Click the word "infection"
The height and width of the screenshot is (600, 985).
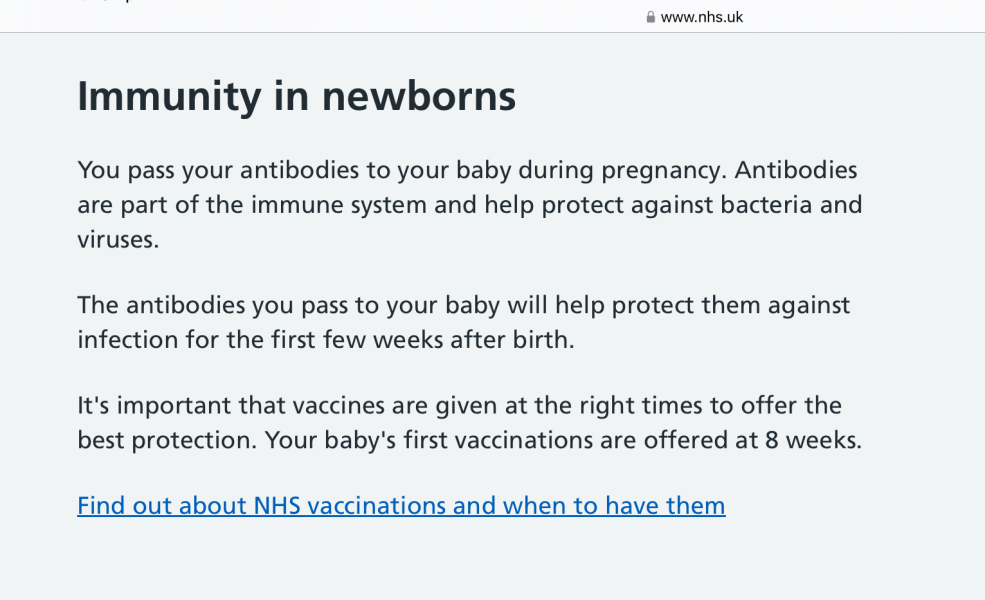[127, 340]
